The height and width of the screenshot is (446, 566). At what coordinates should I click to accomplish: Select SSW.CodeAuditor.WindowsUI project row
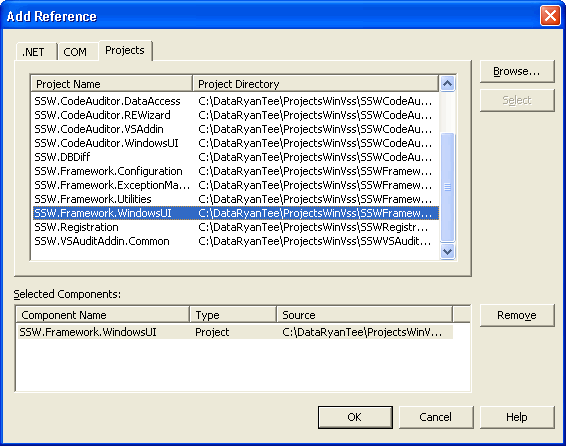(x=236, y=143)
